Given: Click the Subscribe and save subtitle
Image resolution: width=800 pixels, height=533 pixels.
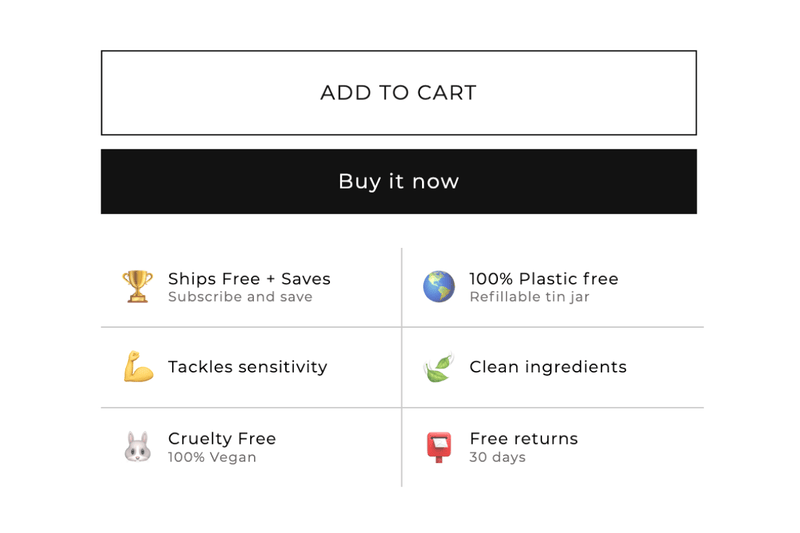Looking at the screenshot, I should (240, 297).
